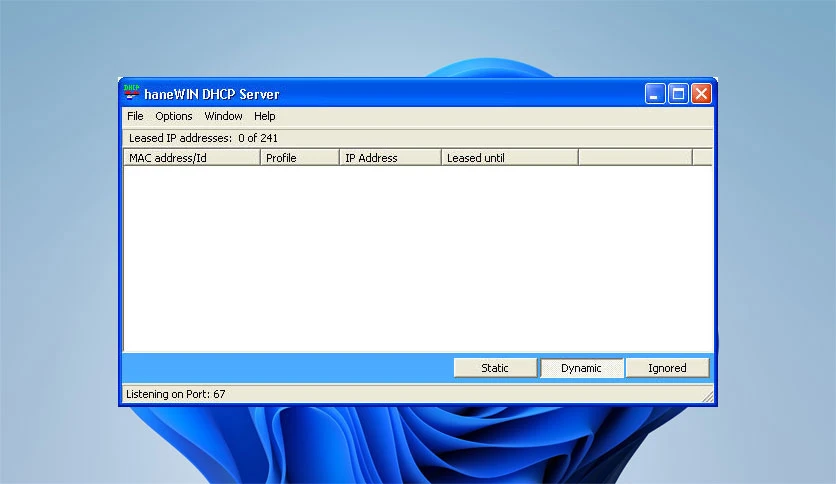836x484 pixels.
Task: Click the Ignored button
Action: 668,368
